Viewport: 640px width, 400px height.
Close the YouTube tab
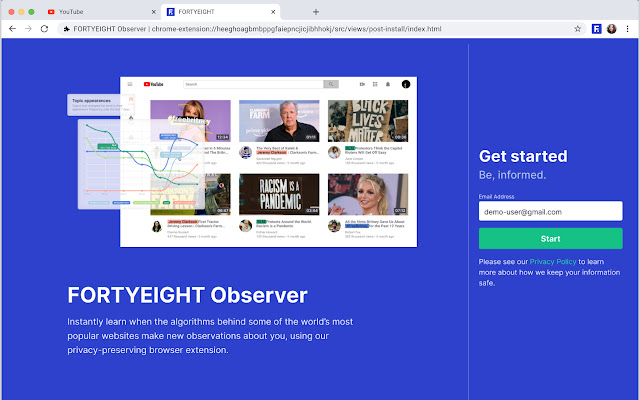[153, 12]
